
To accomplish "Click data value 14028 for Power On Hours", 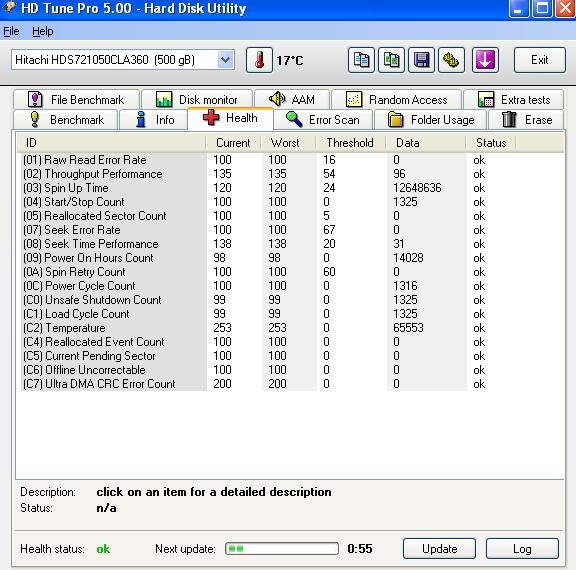I will click(408, 258).
